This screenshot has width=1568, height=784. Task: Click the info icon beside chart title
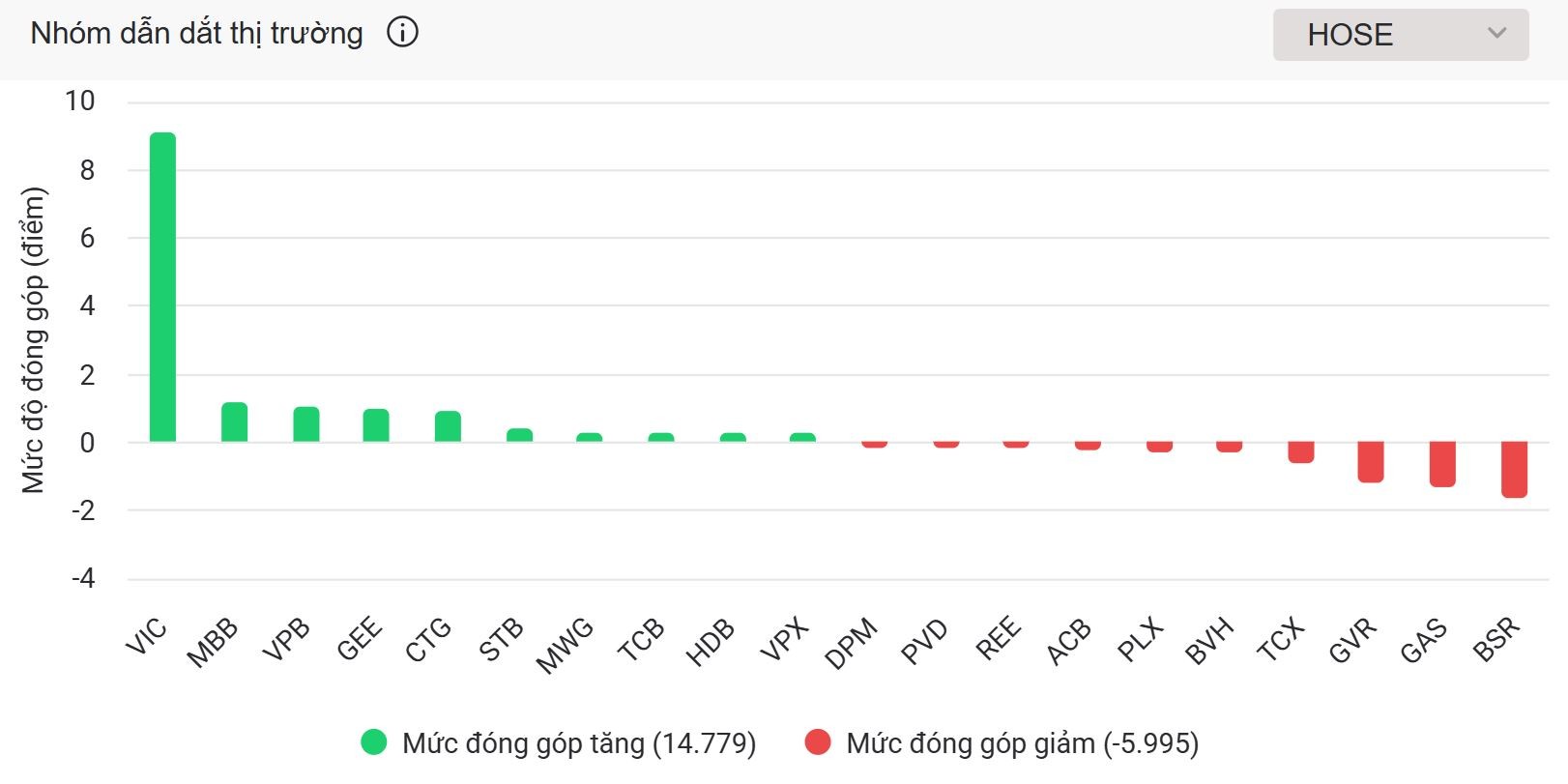tap(402, 33)
